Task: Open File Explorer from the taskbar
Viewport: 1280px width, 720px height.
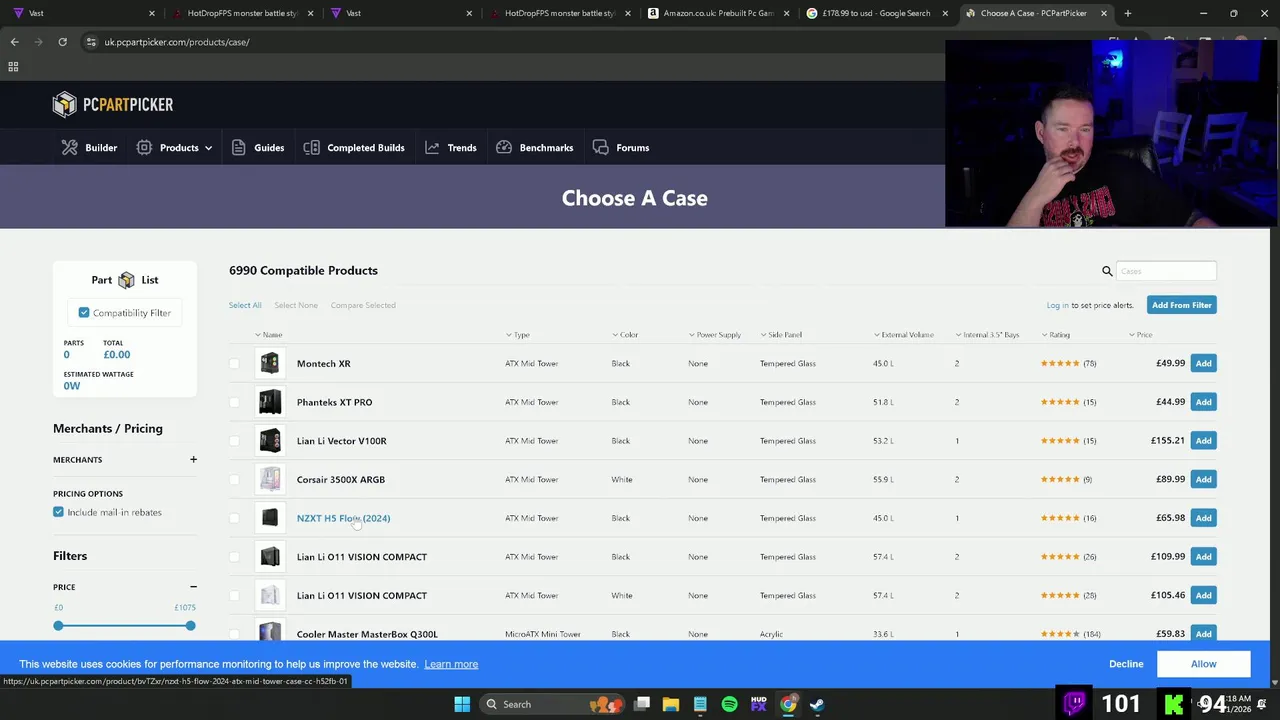Action: 671,704
